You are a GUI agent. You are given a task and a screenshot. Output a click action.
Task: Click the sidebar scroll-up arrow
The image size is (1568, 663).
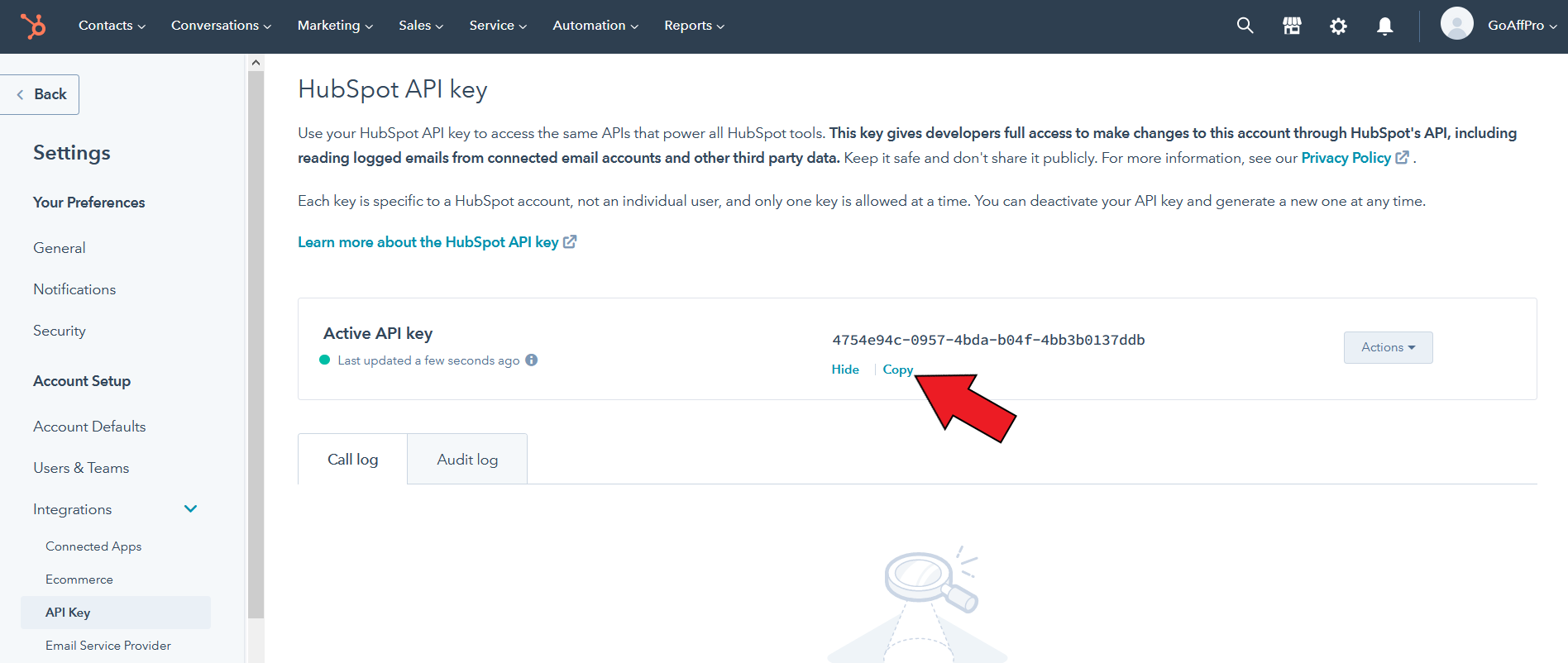click(256, 62)
